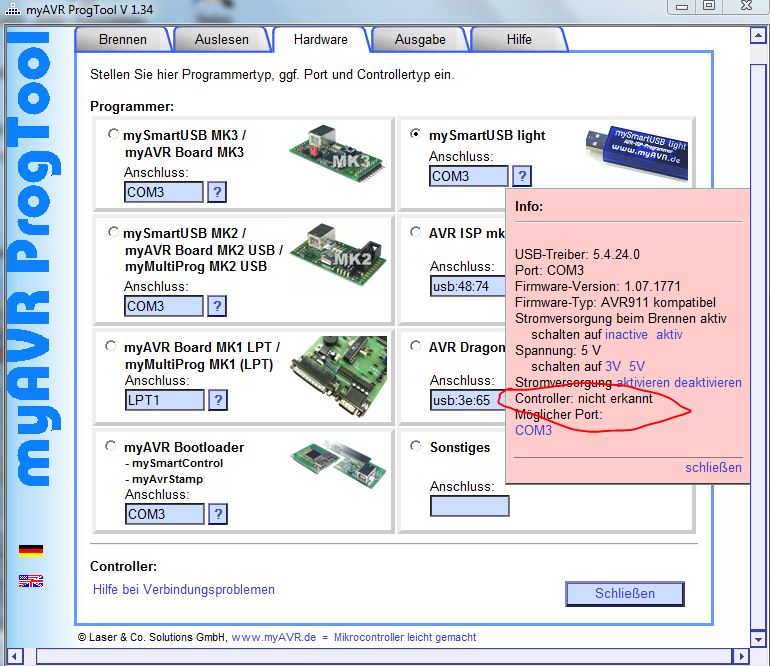This screenshot has height=666, width=770.
Task: Open Hilfe bei Verbindungsproblemen link
Action: click(184, 589)
